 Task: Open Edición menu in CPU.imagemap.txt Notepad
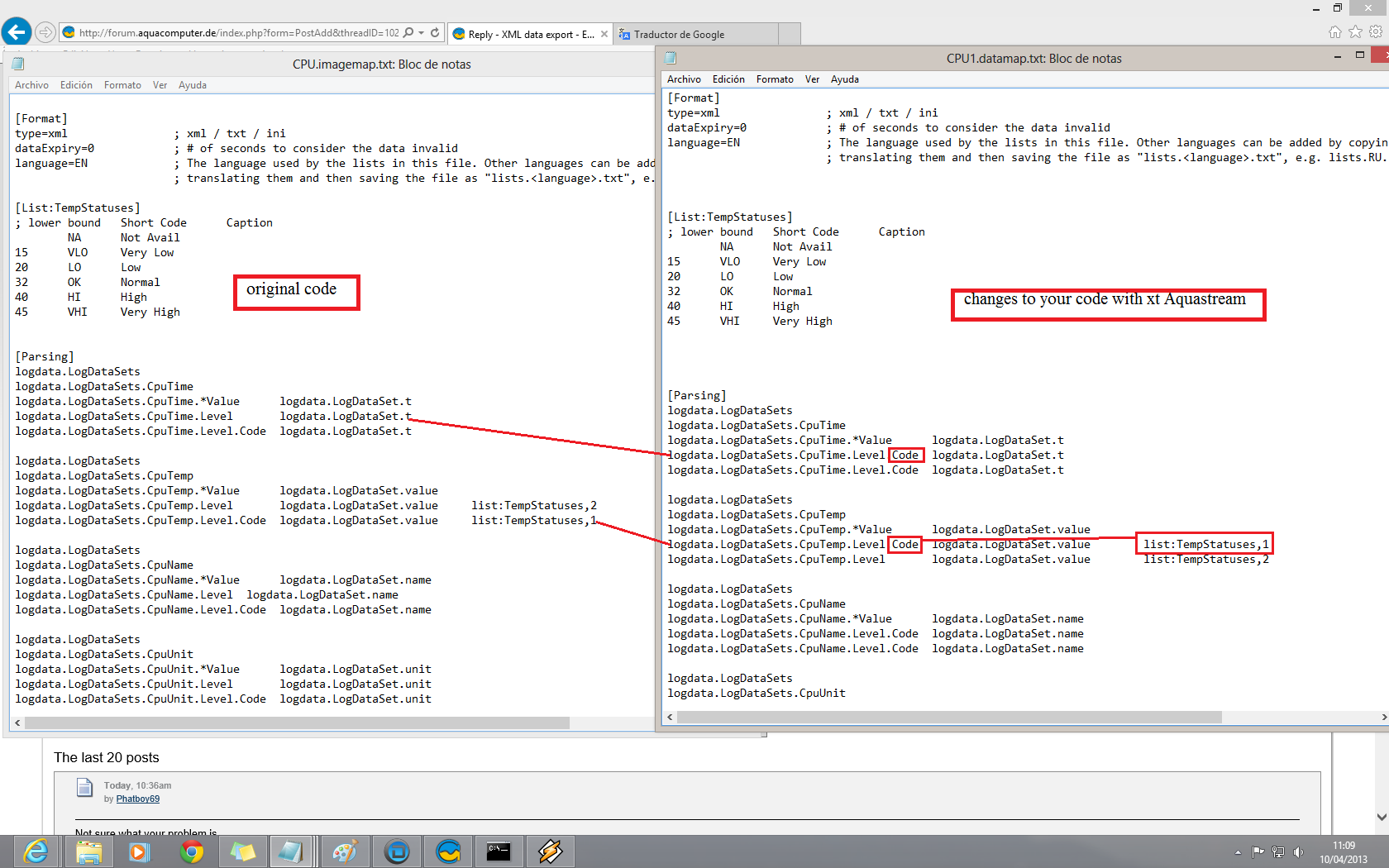(x=76, y=85)
